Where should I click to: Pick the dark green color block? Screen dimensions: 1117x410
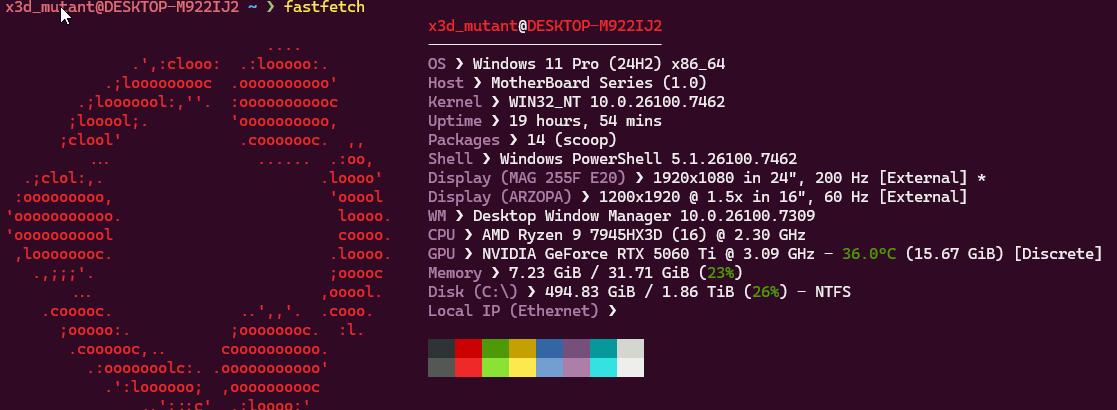(496, 348)
